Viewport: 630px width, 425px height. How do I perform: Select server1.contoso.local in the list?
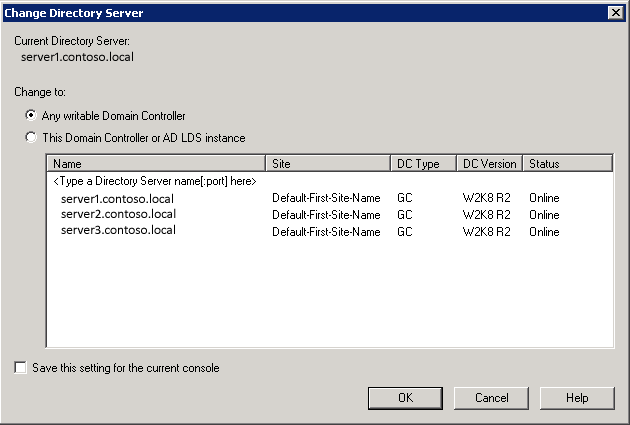pyautogui.click(x=117, y=198)
